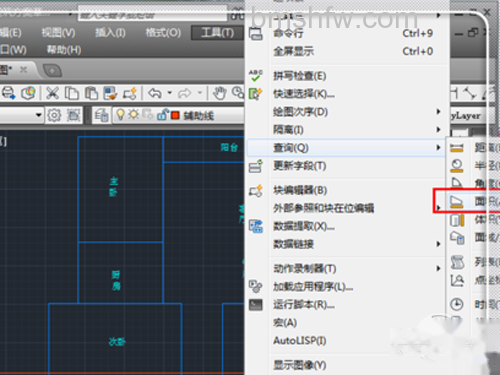This screenshot has height=375, width=500.
Task: Expand the undo history dropdown arrow
Action: point(170,93)
